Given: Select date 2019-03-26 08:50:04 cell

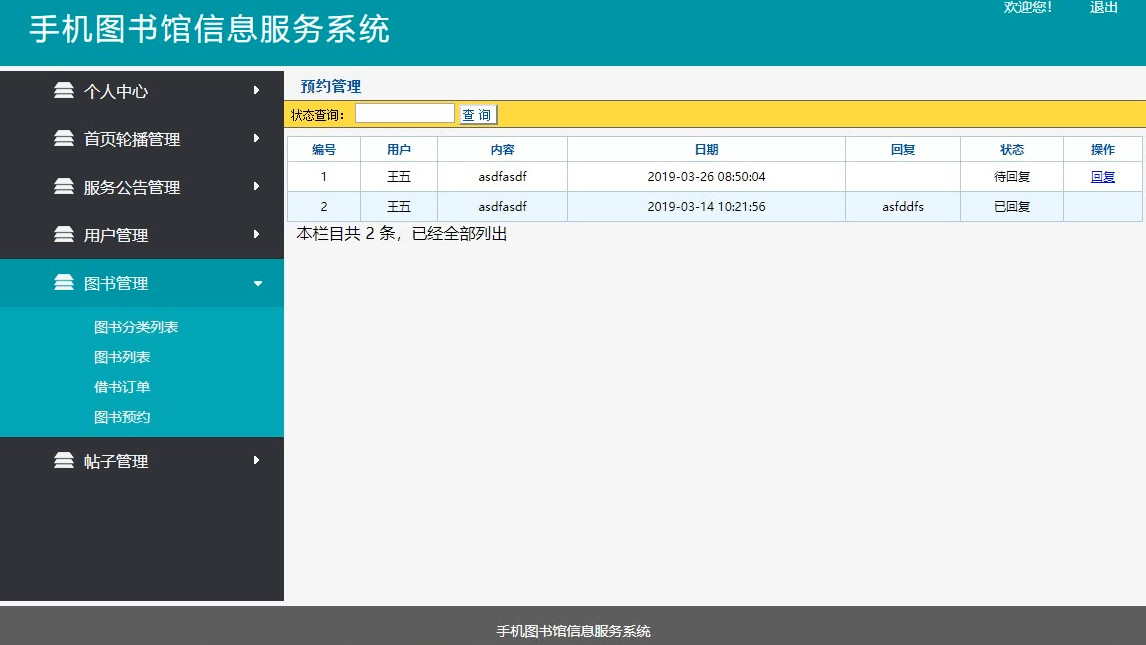Looking at the screenshot, I should (x=706, y=176).
